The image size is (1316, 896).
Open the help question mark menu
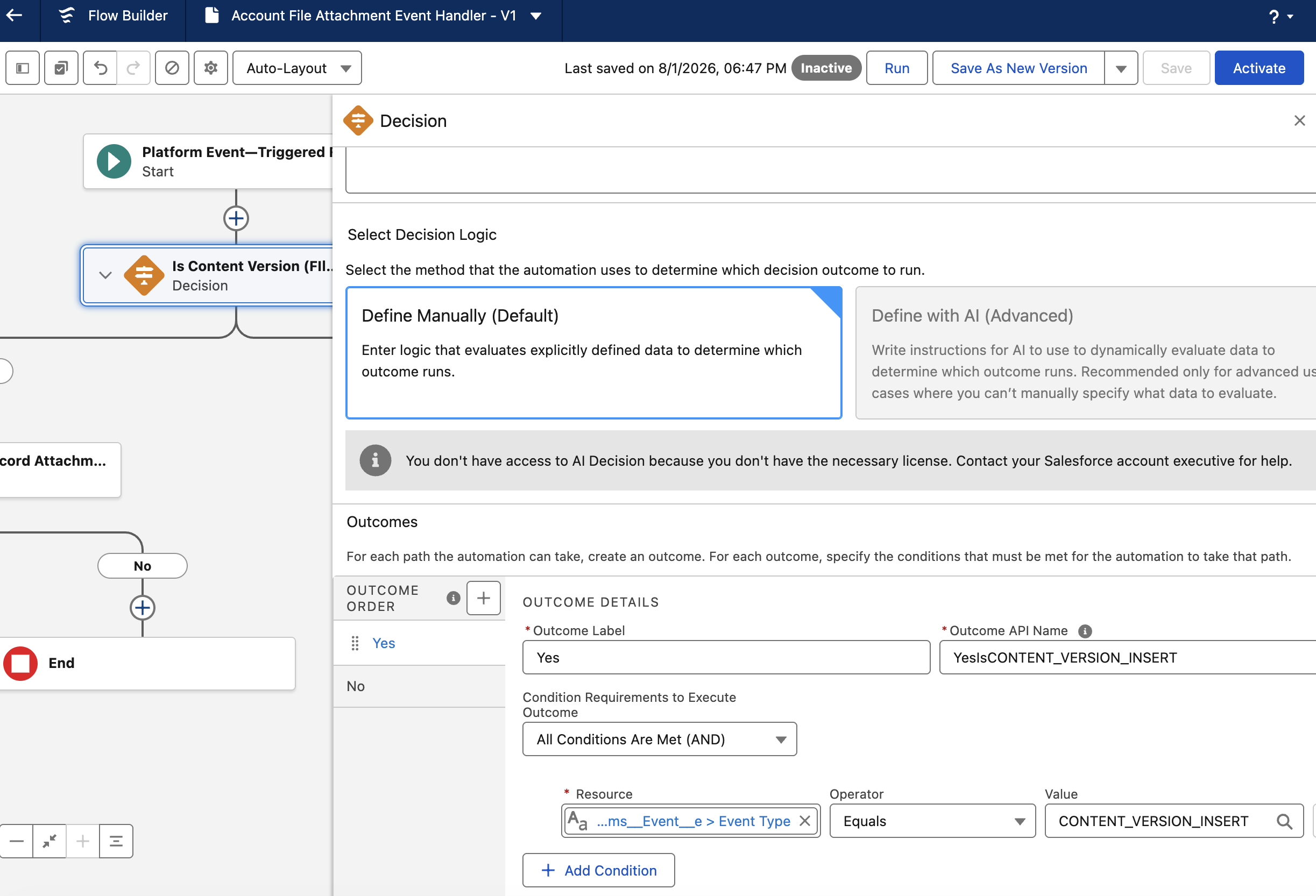[x=1280, y=17]
